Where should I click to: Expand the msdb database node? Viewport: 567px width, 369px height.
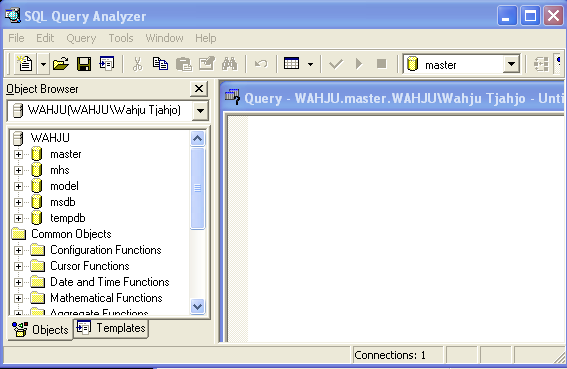pyautogui.click(x=18, y=202)
